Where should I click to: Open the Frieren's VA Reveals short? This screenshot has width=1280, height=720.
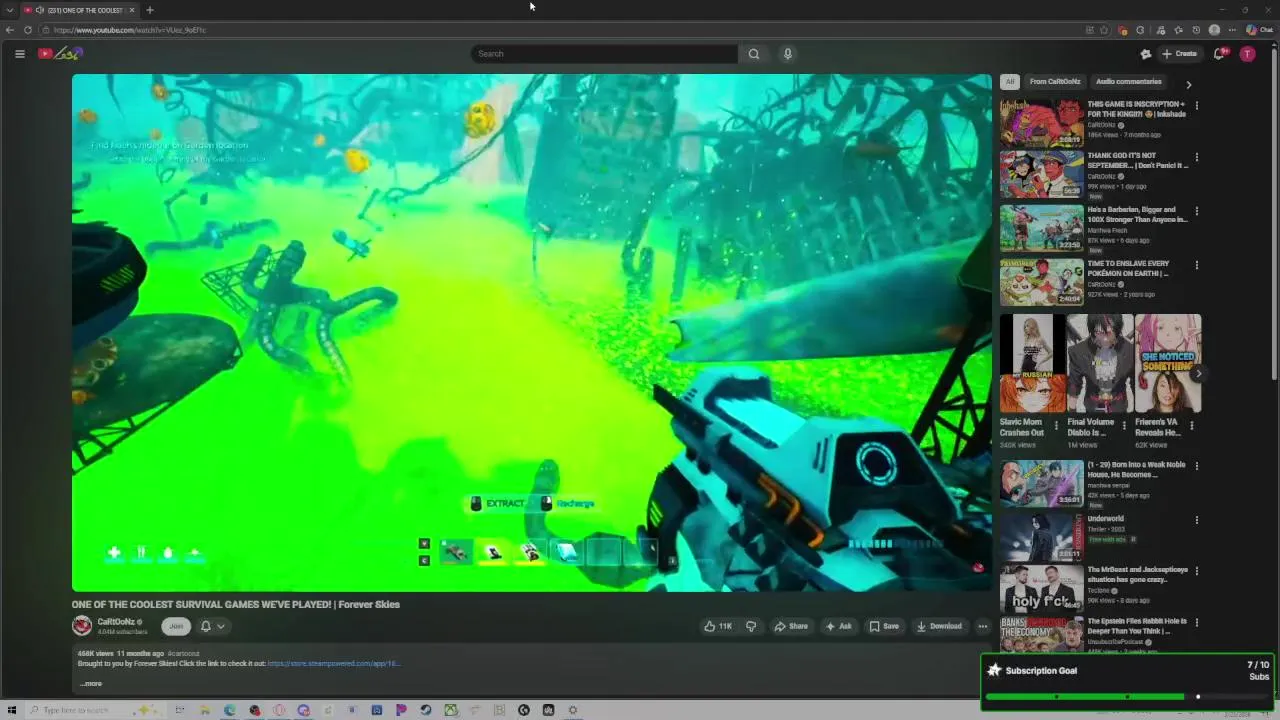[1168, 363]
